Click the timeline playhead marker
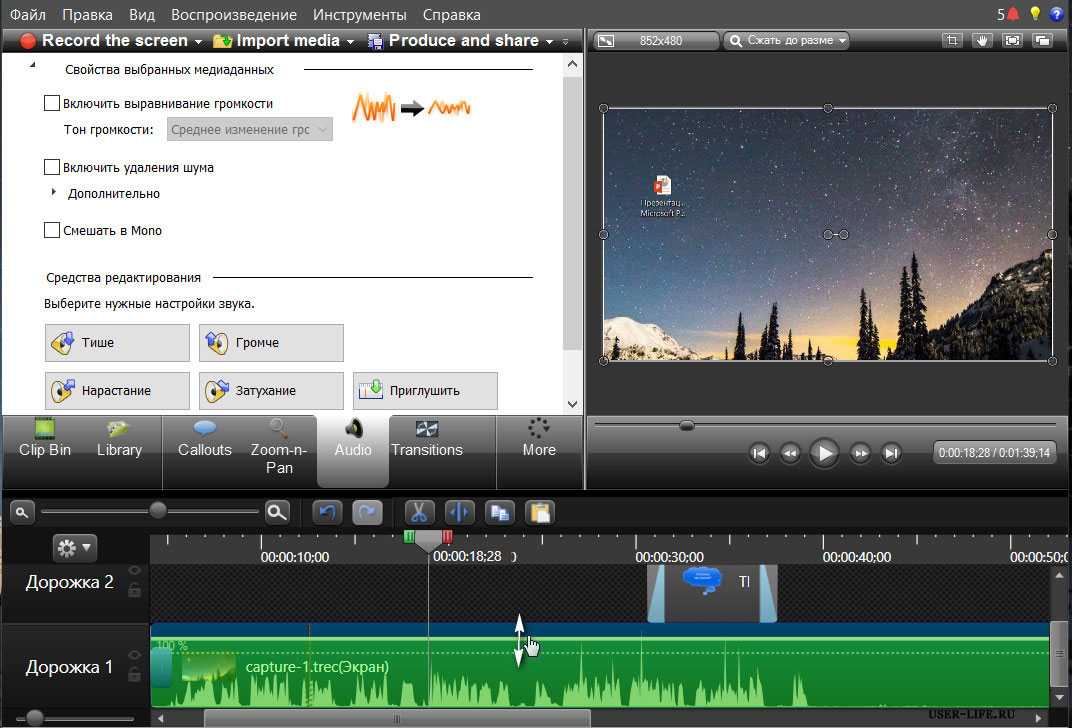Image resolution: width=1072 pixels, height=728 pixels. pos(428,540)
